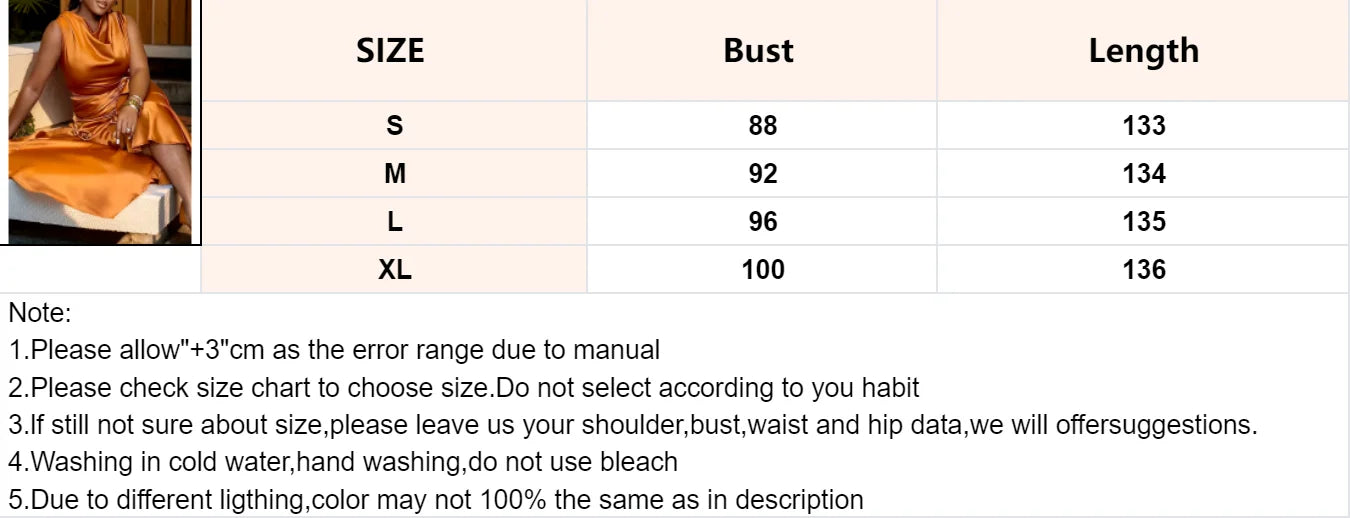Click the cold water washing note
This screenshot has width=1350, height=518.
coord(343,461)
